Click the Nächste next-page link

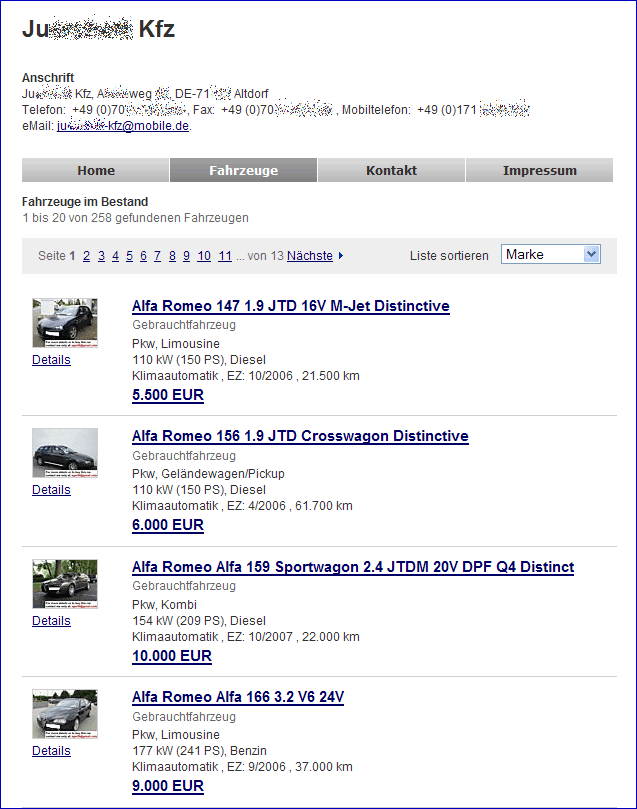tap(309, 256)
